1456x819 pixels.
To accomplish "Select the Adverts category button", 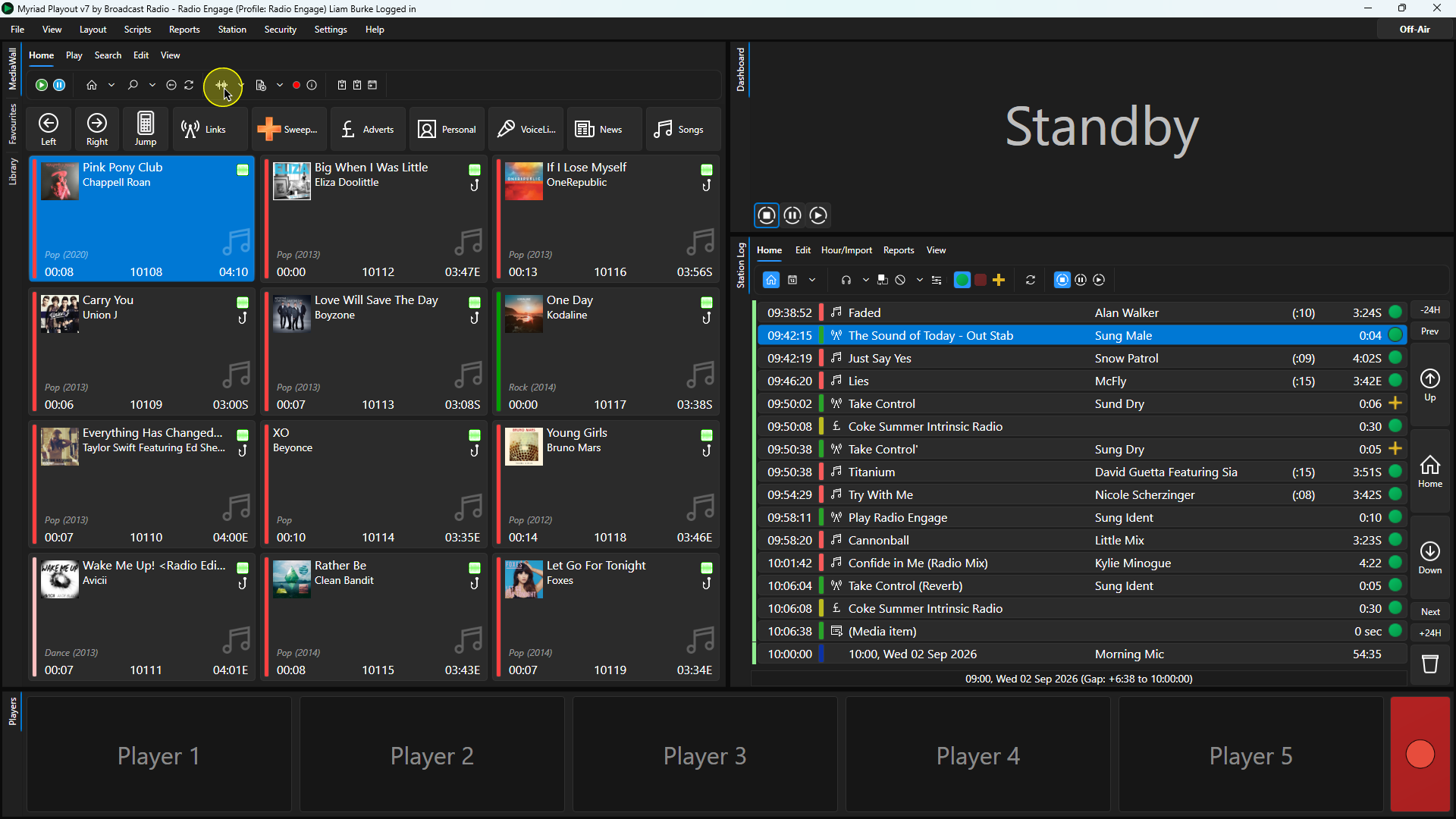I will click(x=368, y=129).
